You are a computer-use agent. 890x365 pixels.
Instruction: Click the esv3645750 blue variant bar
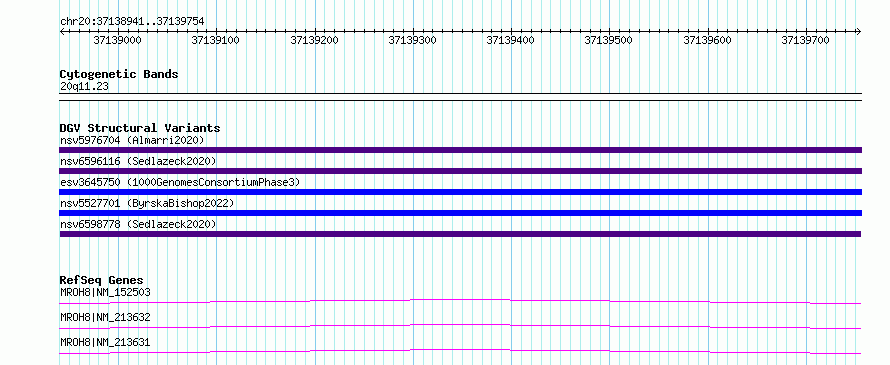[460, 192]
